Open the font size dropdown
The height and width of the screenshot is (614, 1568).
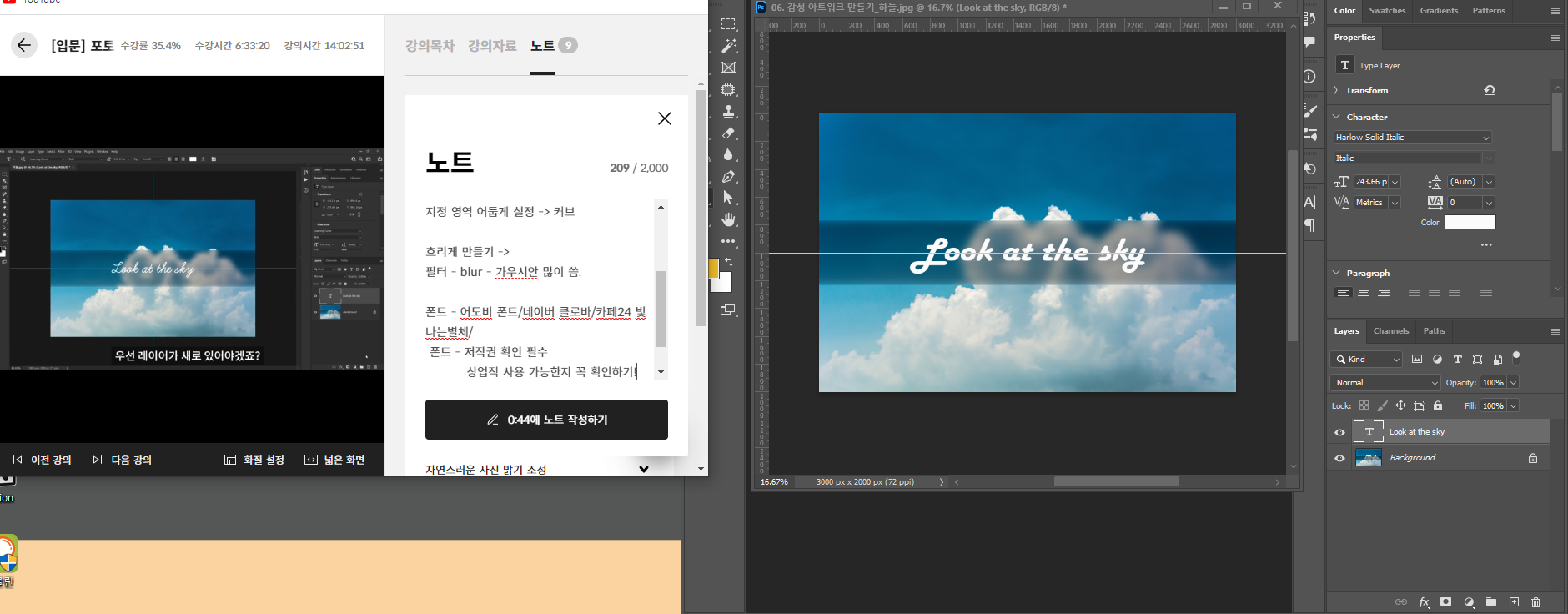[1395, 182]
